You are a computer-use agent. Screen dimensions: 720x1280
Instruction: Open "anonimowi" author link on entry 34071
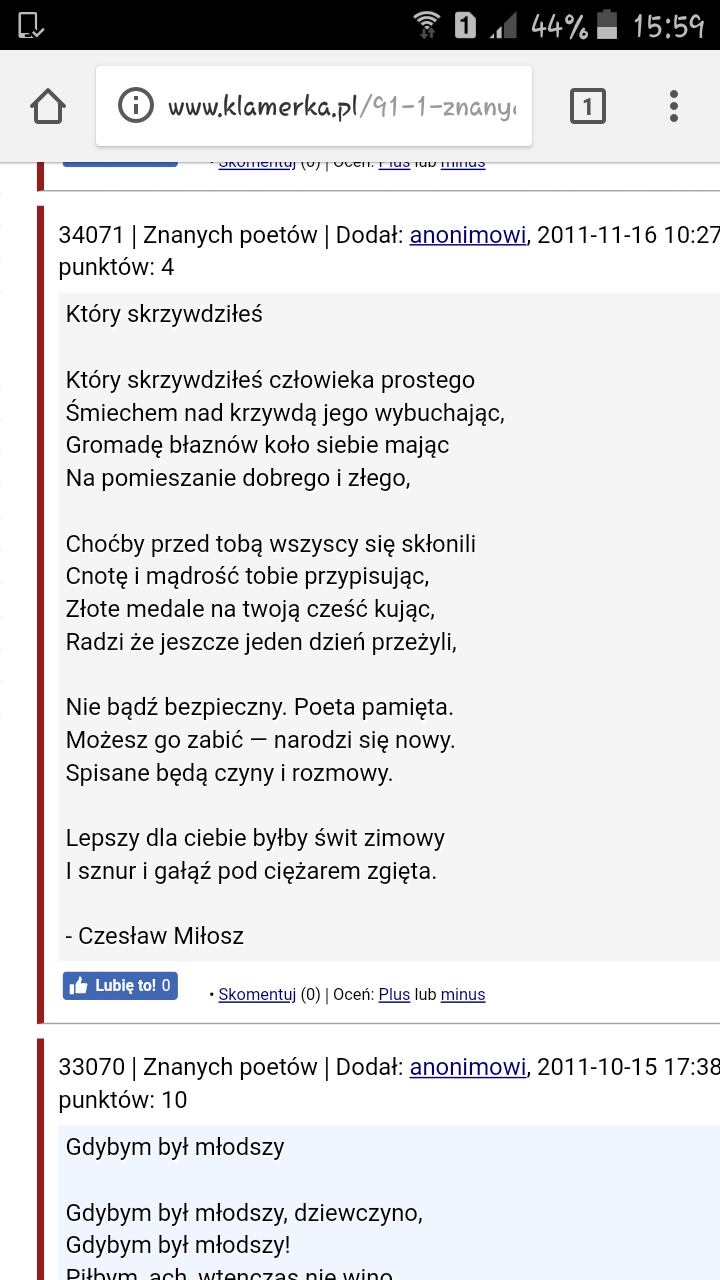coord(467,235)
